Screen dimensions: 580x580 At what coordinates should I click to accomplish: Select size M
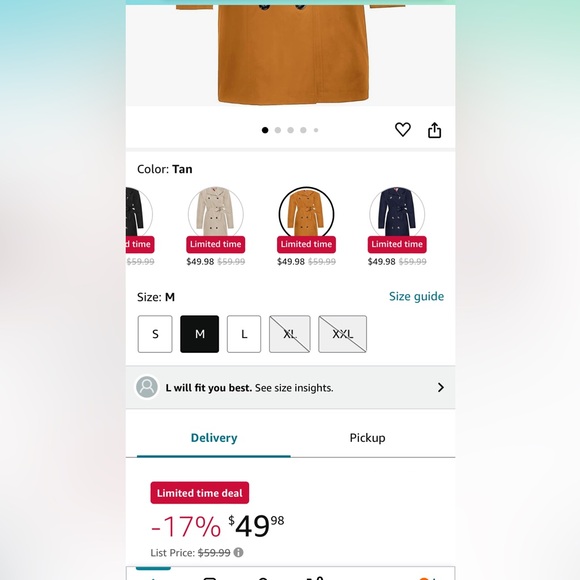200,334
